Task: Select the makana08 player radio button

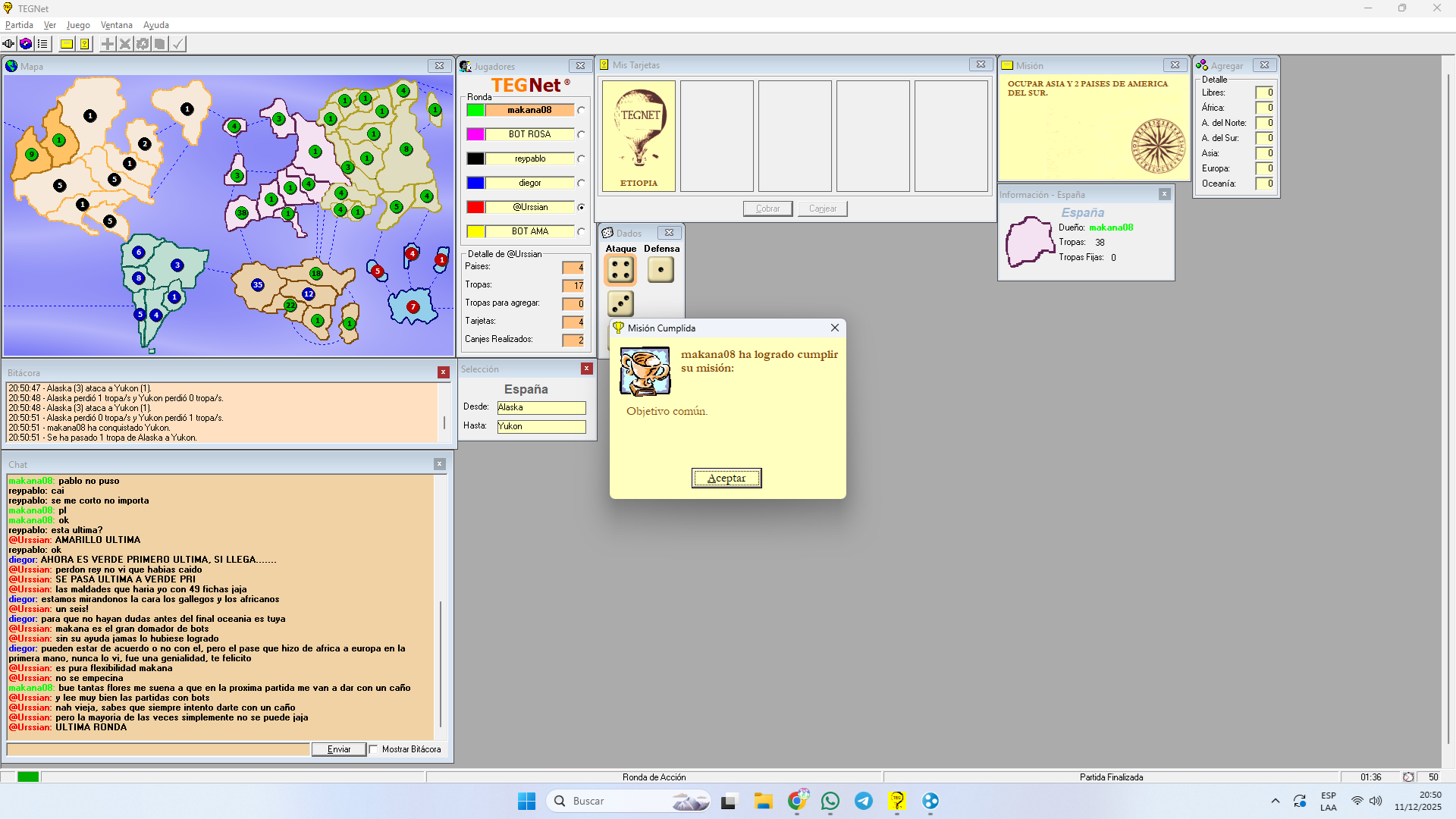Action: (581, 111)
